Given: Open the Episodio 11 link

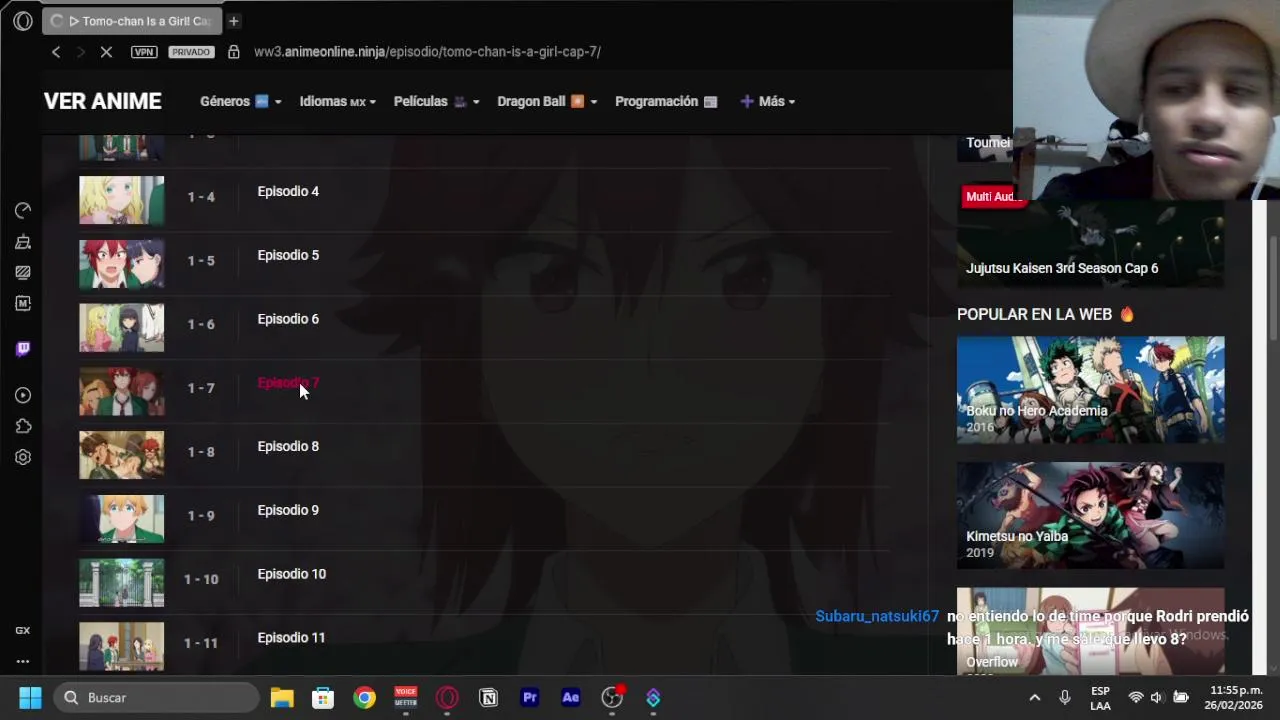Looking at the screenshot, I should [291, 638].
